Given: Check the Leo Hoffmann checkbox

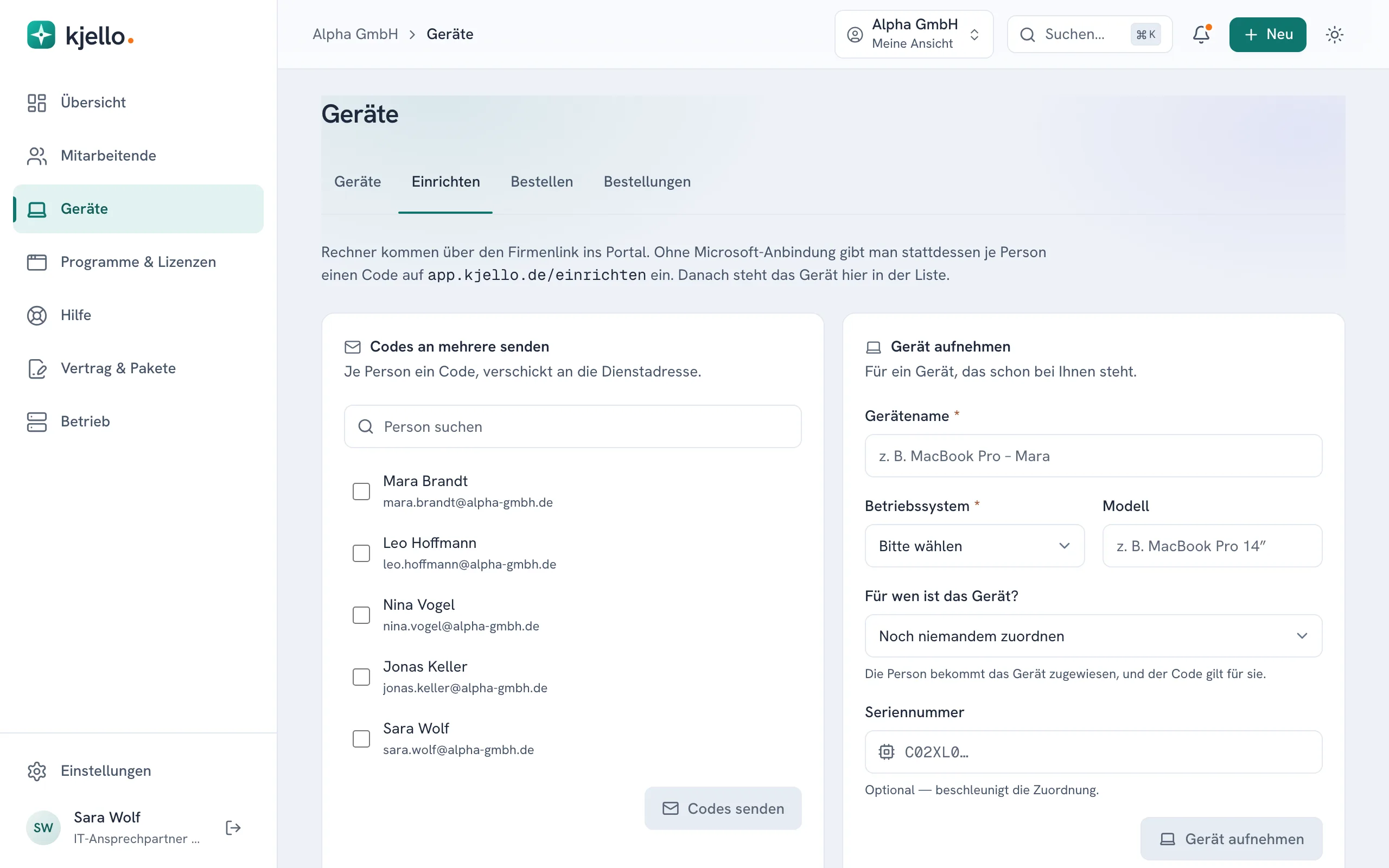Looking at the screenshot, I should click(361, 553).
